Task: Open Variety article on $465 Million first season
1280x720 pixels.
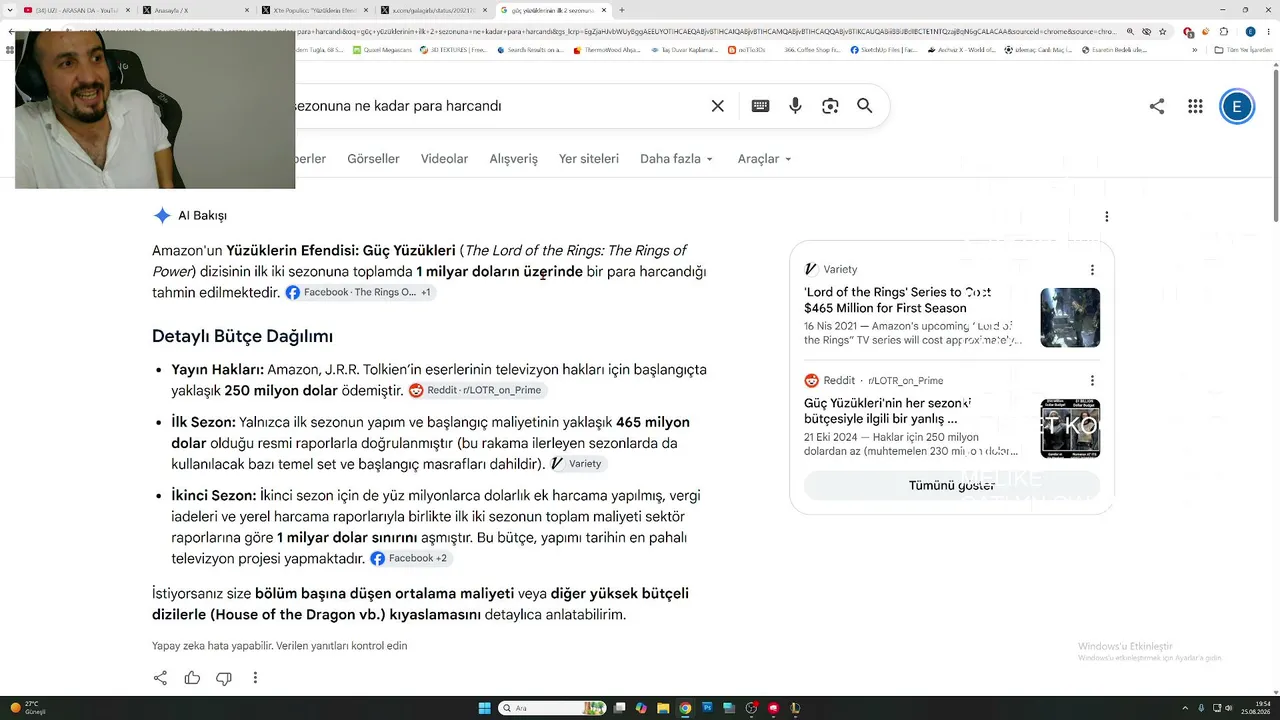Action: [898, 300]
